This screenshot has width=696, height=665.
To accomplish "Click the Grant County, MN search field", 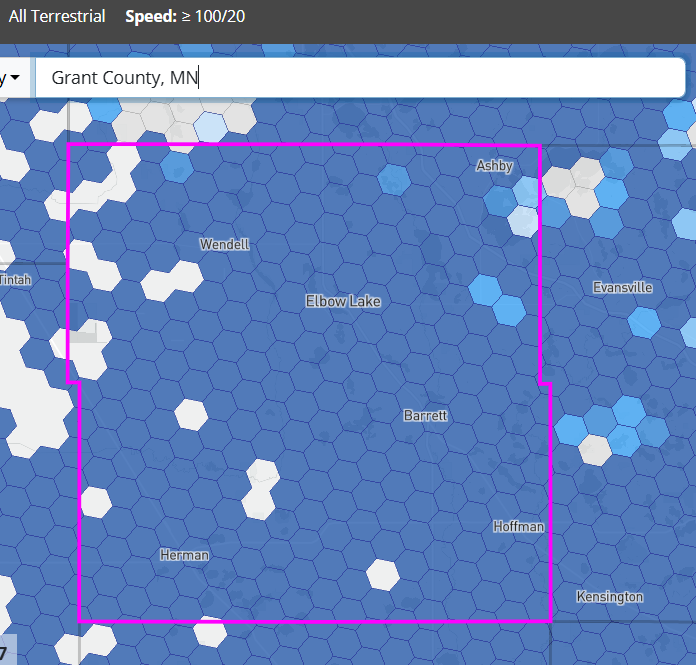I will 360,78.
